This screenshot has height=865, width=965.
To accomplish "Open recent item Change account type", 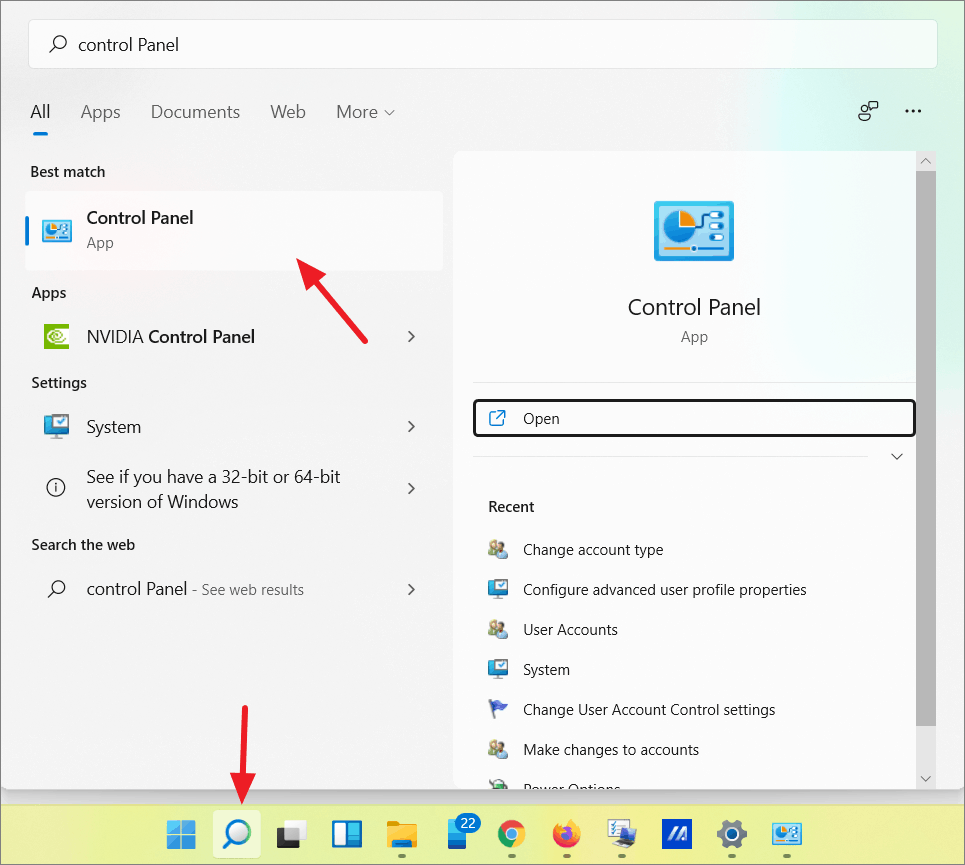I will 593,549.
